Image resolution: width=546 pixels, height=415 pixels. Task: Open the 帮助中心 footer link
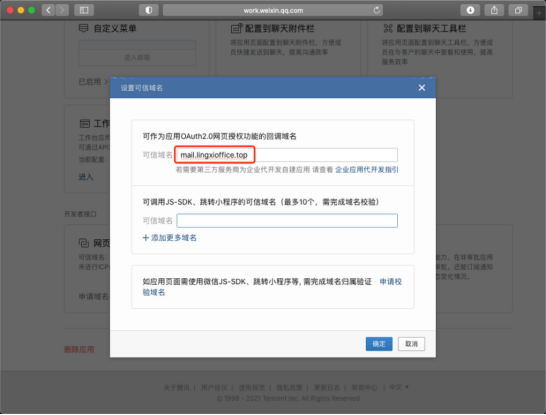pos(364,387)
